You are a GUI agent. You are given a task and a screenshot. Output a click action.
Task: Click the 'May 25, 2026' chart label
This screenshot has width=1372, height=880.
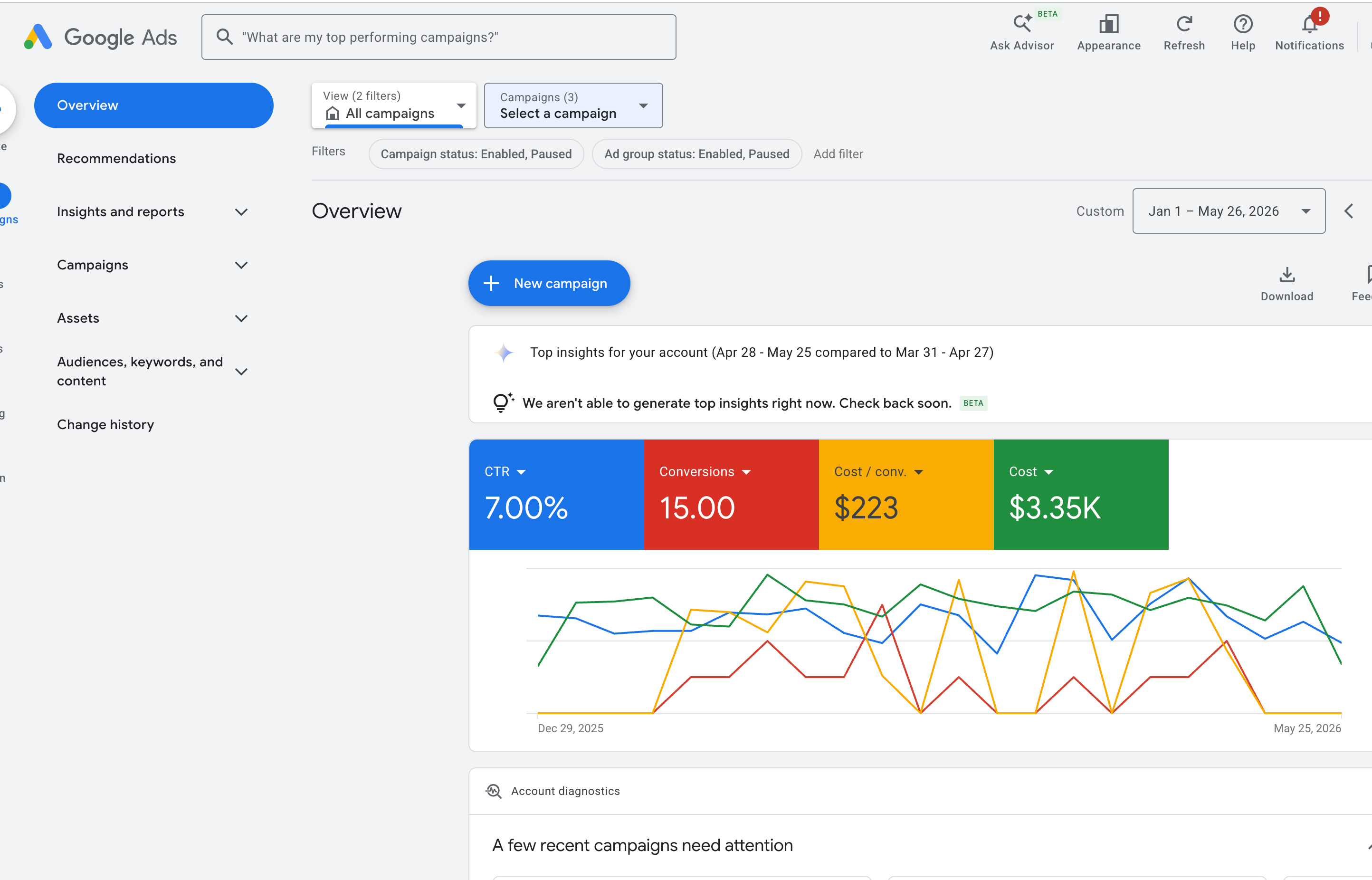(x=1307, y=728)
